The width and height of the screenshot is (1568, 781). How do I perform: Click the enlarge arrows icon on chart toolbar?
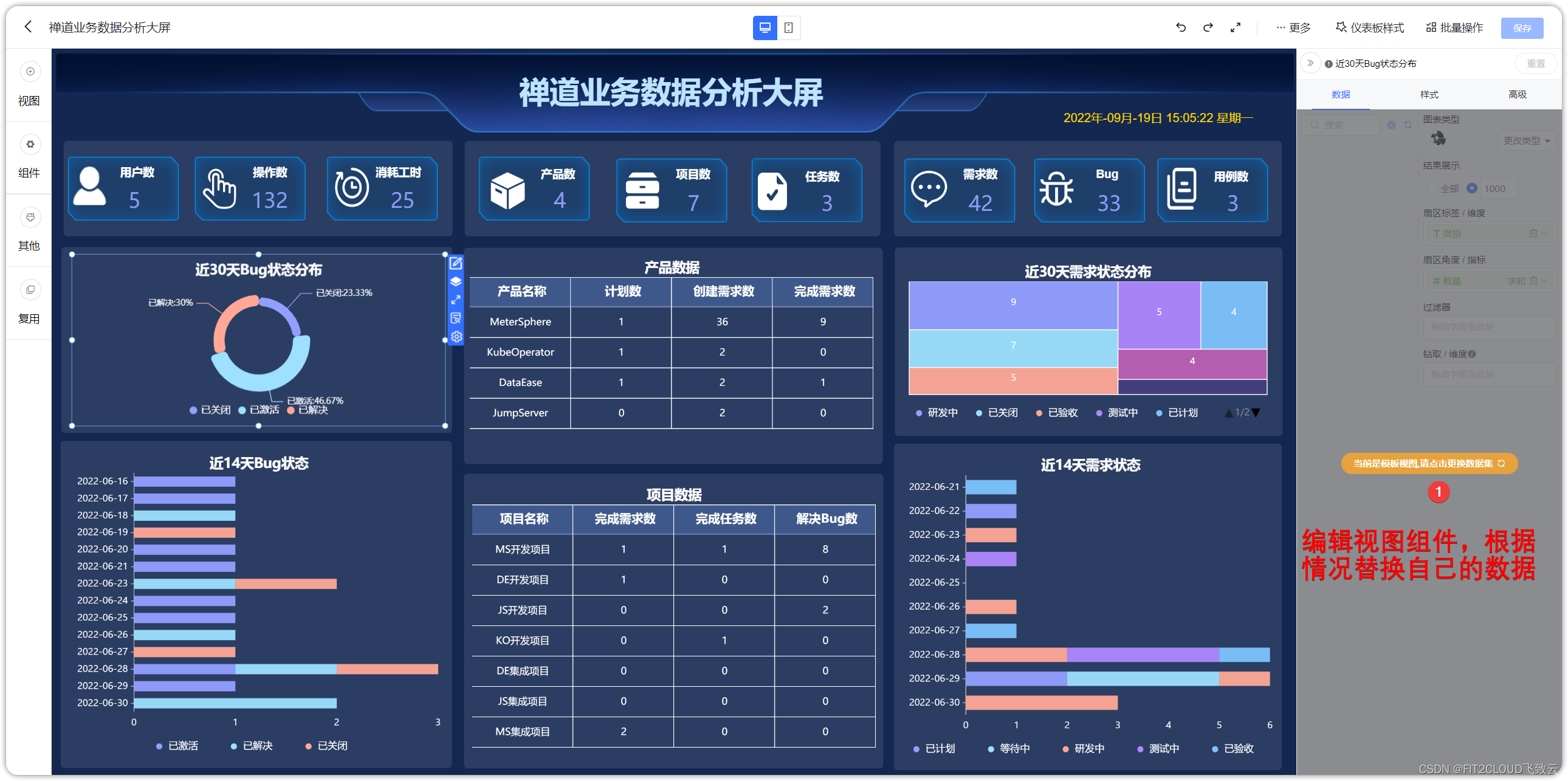pyautogui.click(x=456, y=300)
